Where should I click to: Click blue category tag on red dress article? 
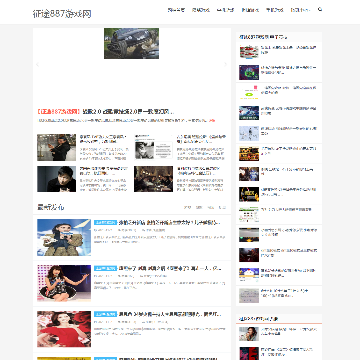(x=105, y=314)
